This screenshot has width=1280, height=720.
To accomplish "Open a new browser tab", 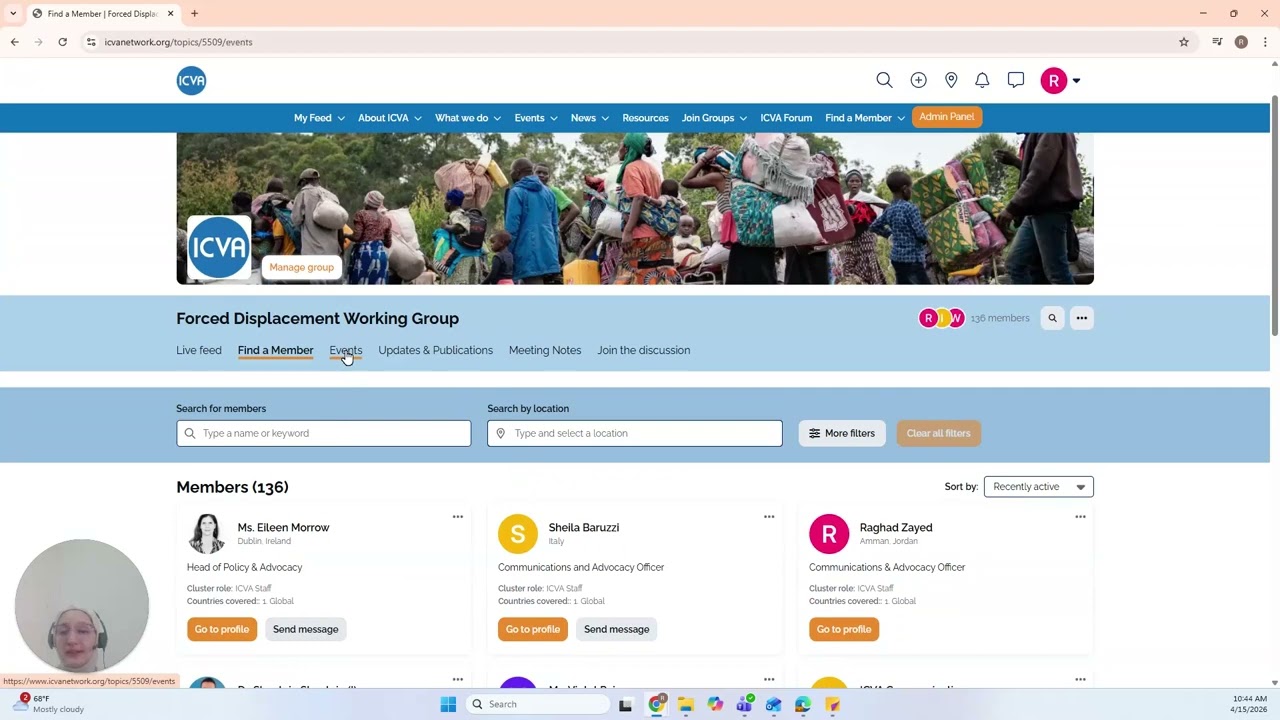I will pos(194,13).
